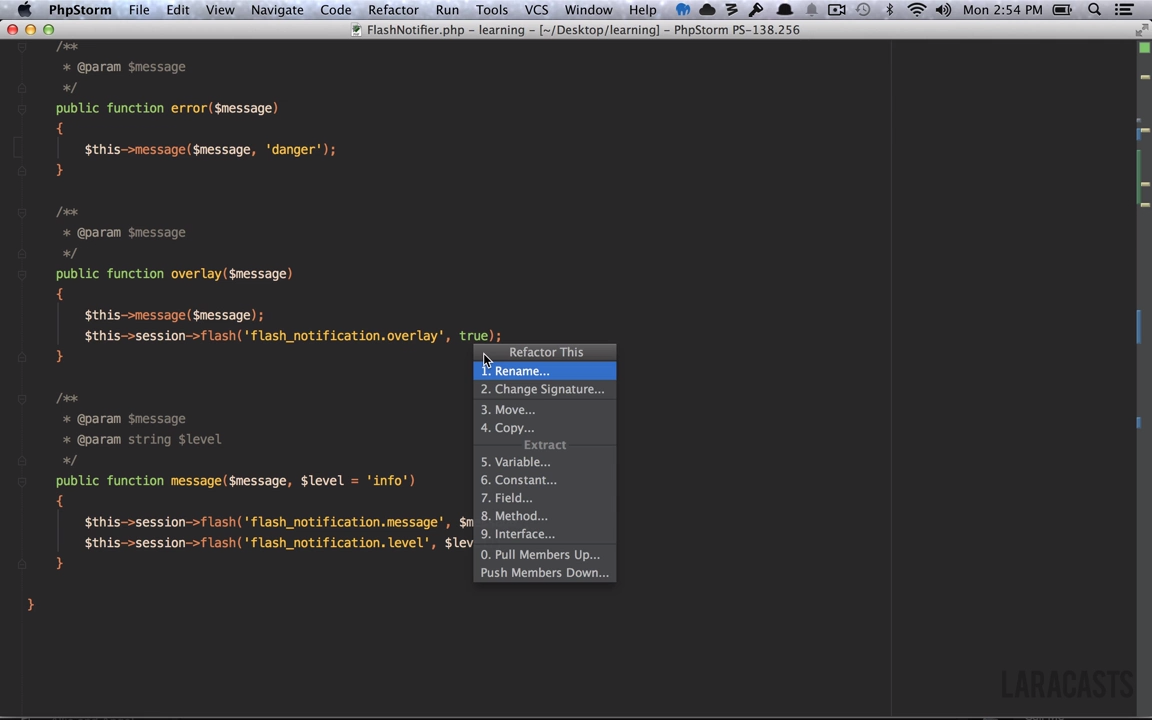Collapse doc comment above overlay() function

tap(22, 212)
